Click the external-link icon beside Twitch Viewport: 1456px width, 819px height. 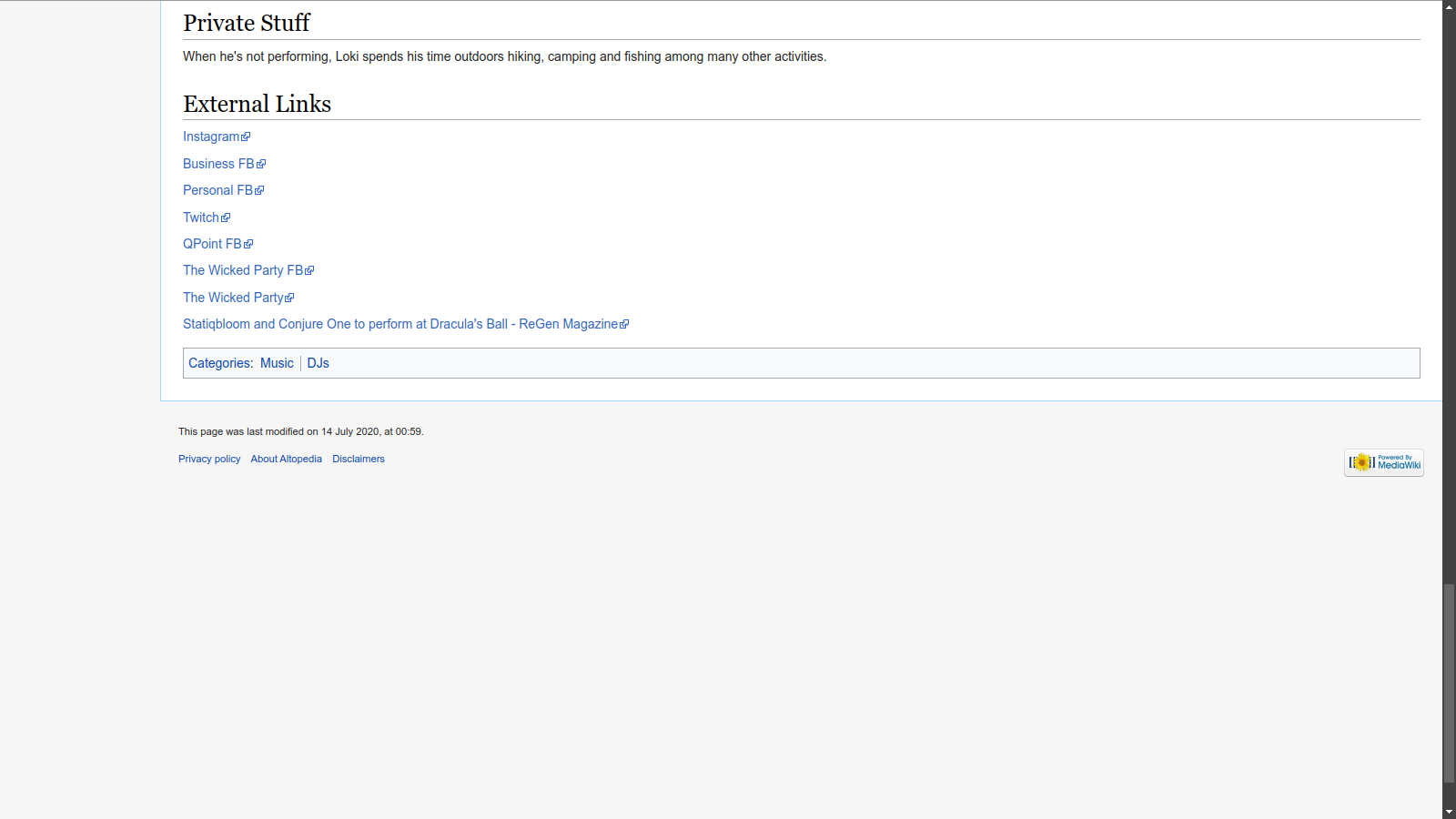pyautogui.click(x=226, y=218)
